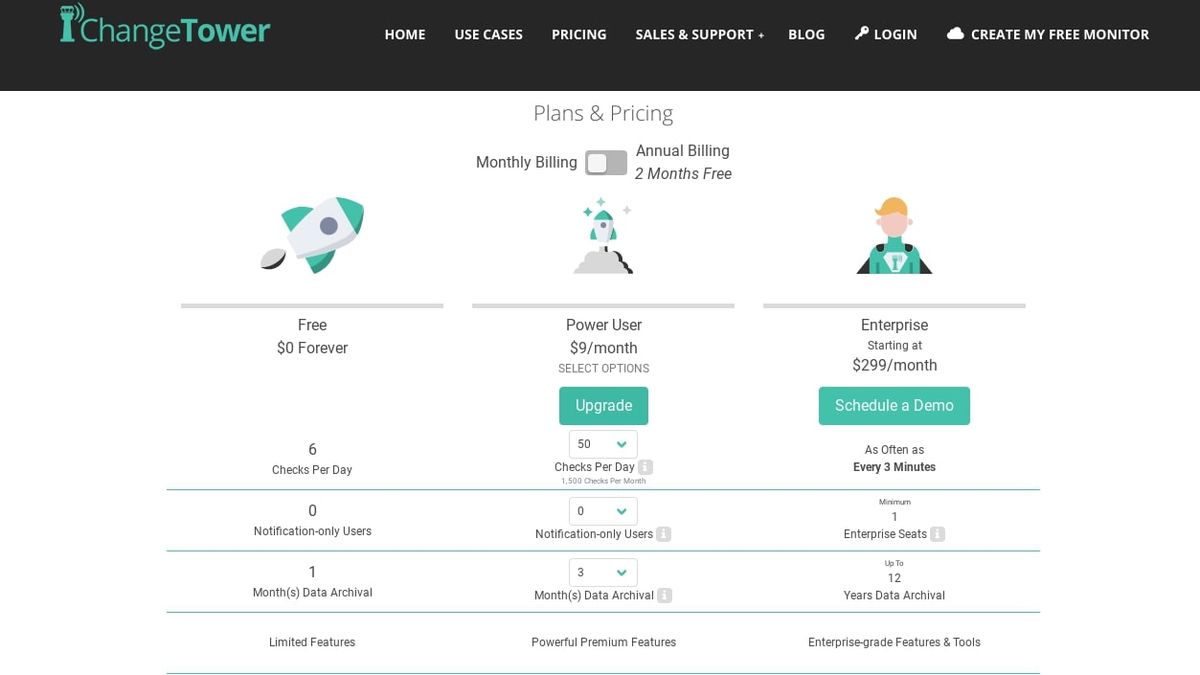Toggle the Monthly/Annual billing switch
The image size is (1200, 675).
pos(605,161)
